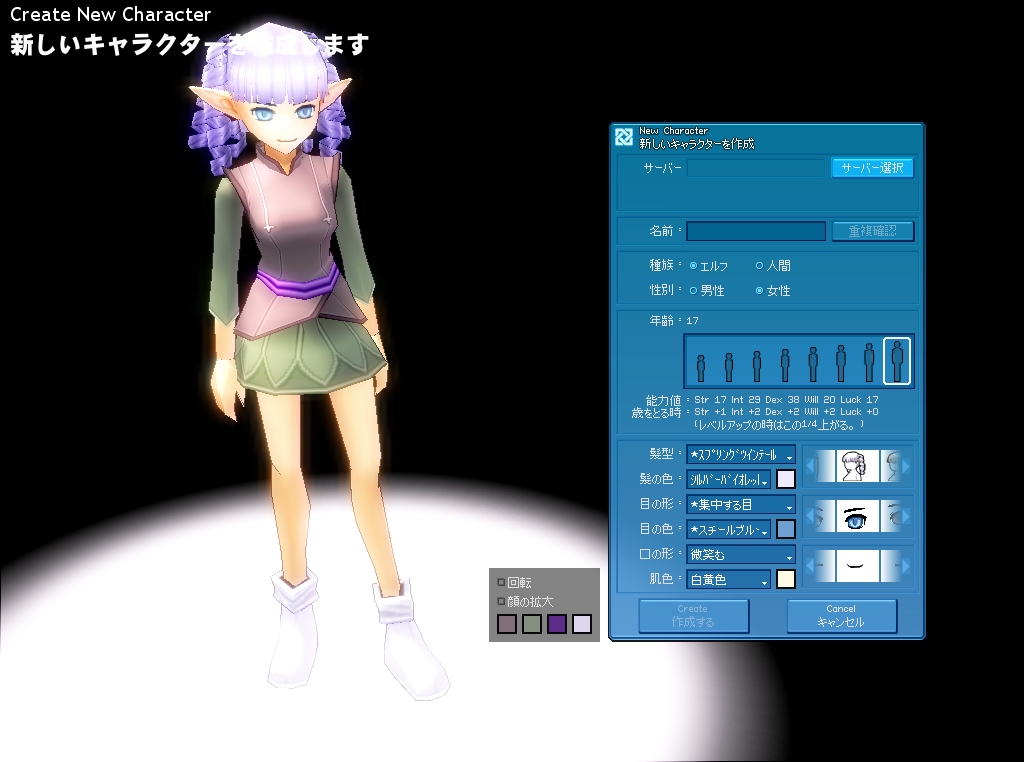Select the 人間 (human) race radio button

pyautogui.click(x=759, y=266)
